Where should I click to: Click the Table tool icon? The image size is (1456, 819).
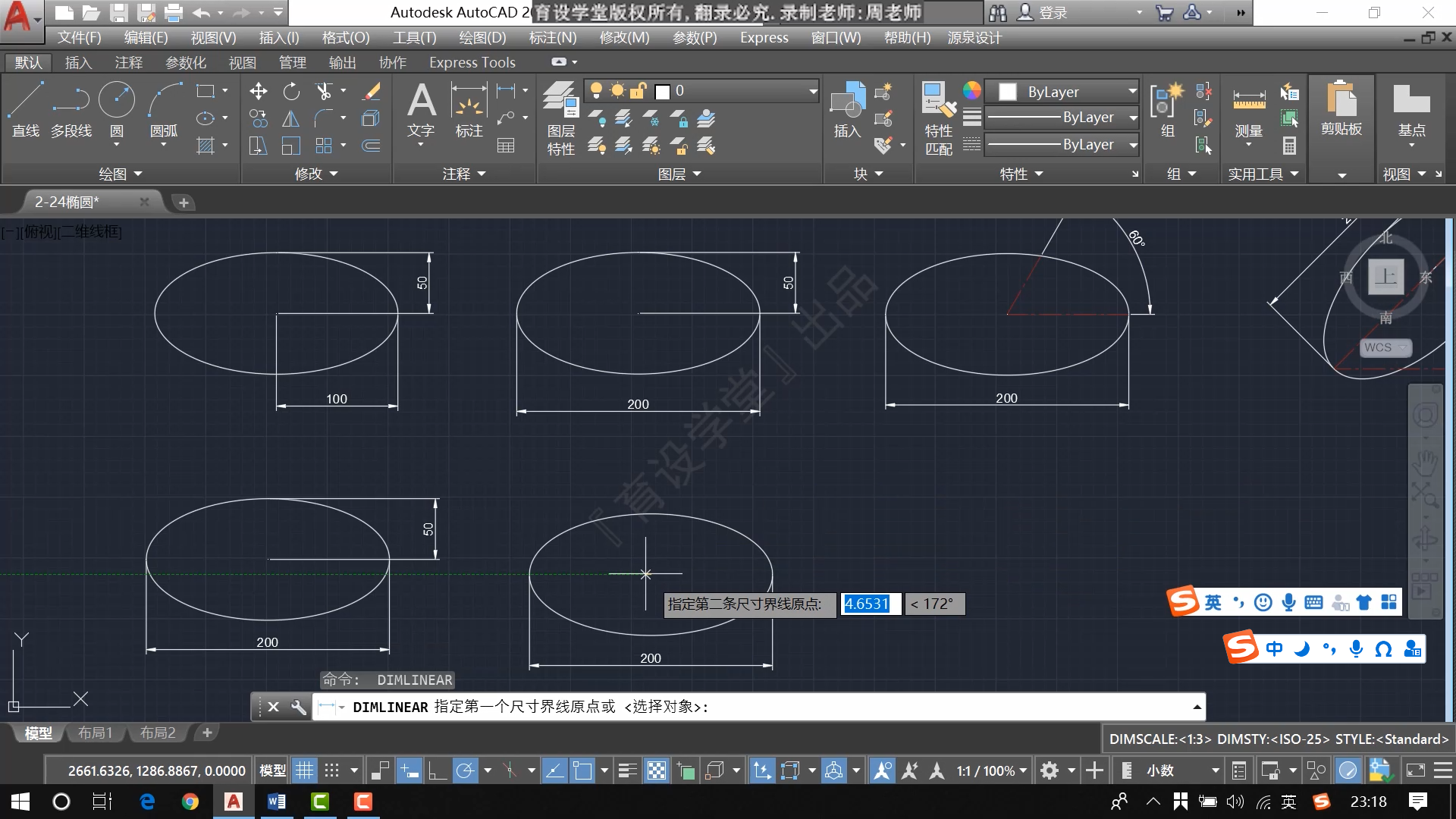[506, 146]
